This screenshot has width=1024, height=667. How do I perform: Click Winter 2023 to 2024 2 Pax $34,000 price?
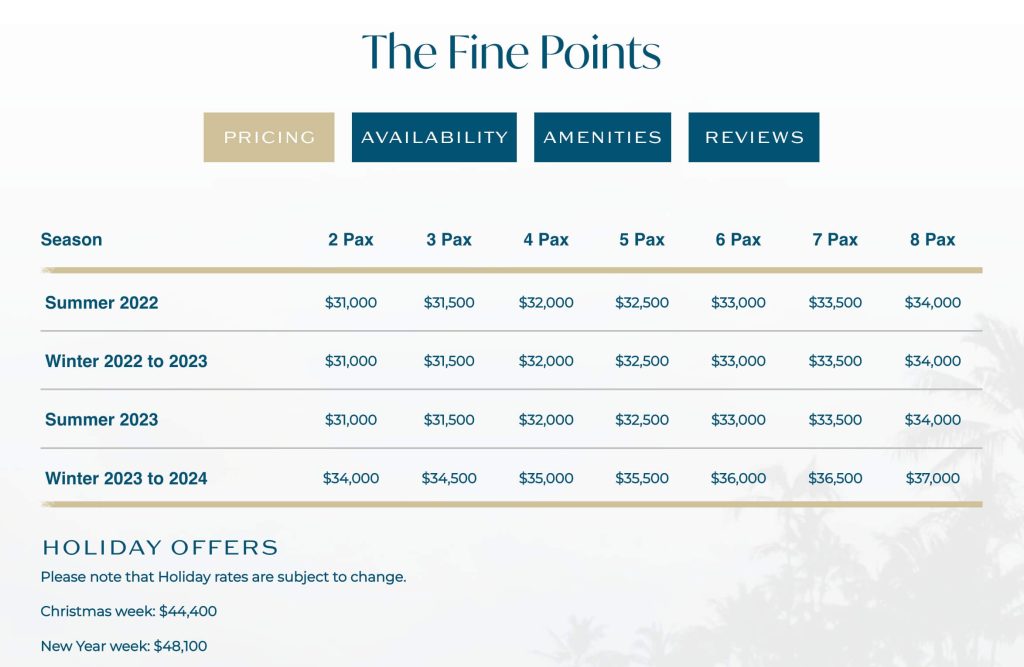coord(351,478)
